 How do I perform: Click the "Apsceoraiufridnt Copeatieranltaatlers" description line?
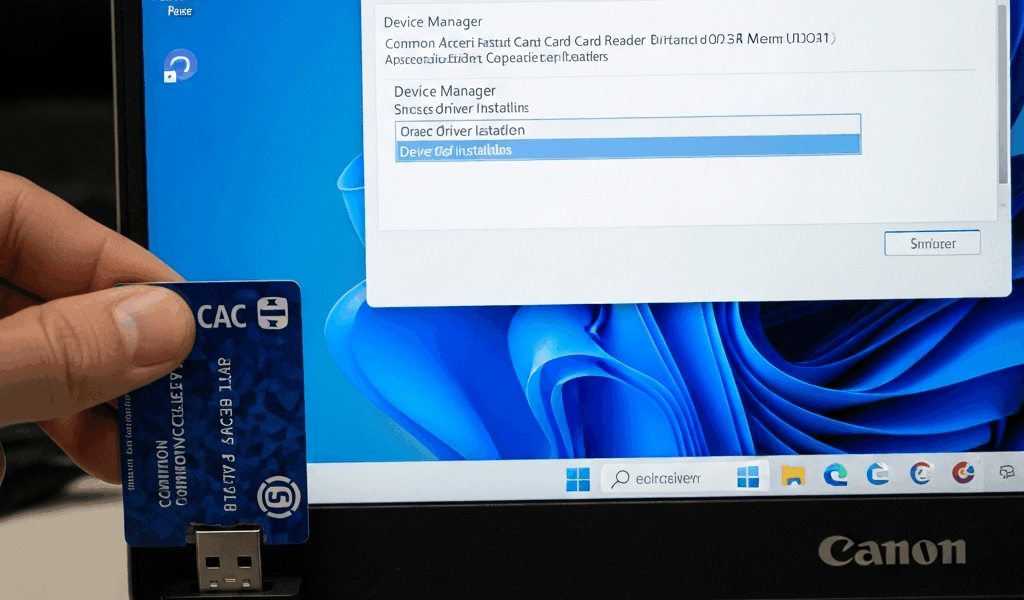[496, 57]
